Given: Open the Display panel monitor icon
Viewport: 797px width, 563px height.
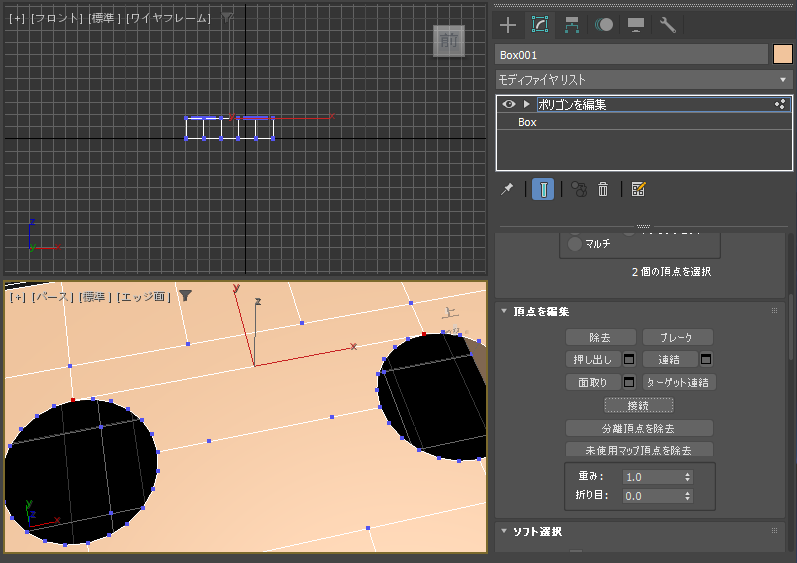Looking at the screenshot, I should pos(636,24).
